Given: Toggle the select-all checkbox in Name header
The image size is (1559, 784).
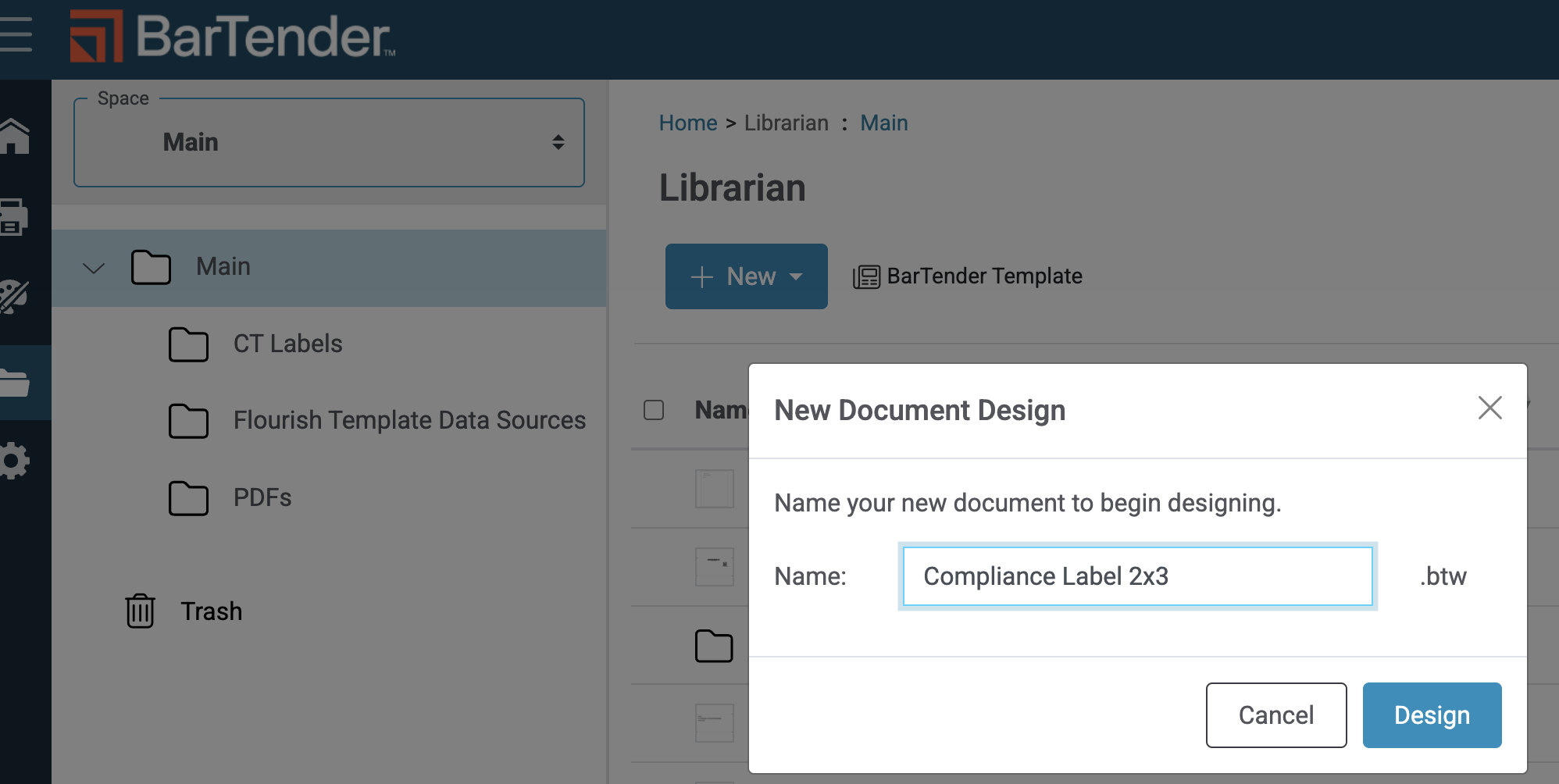Looking at the screenshot, I should click(654, 410).
